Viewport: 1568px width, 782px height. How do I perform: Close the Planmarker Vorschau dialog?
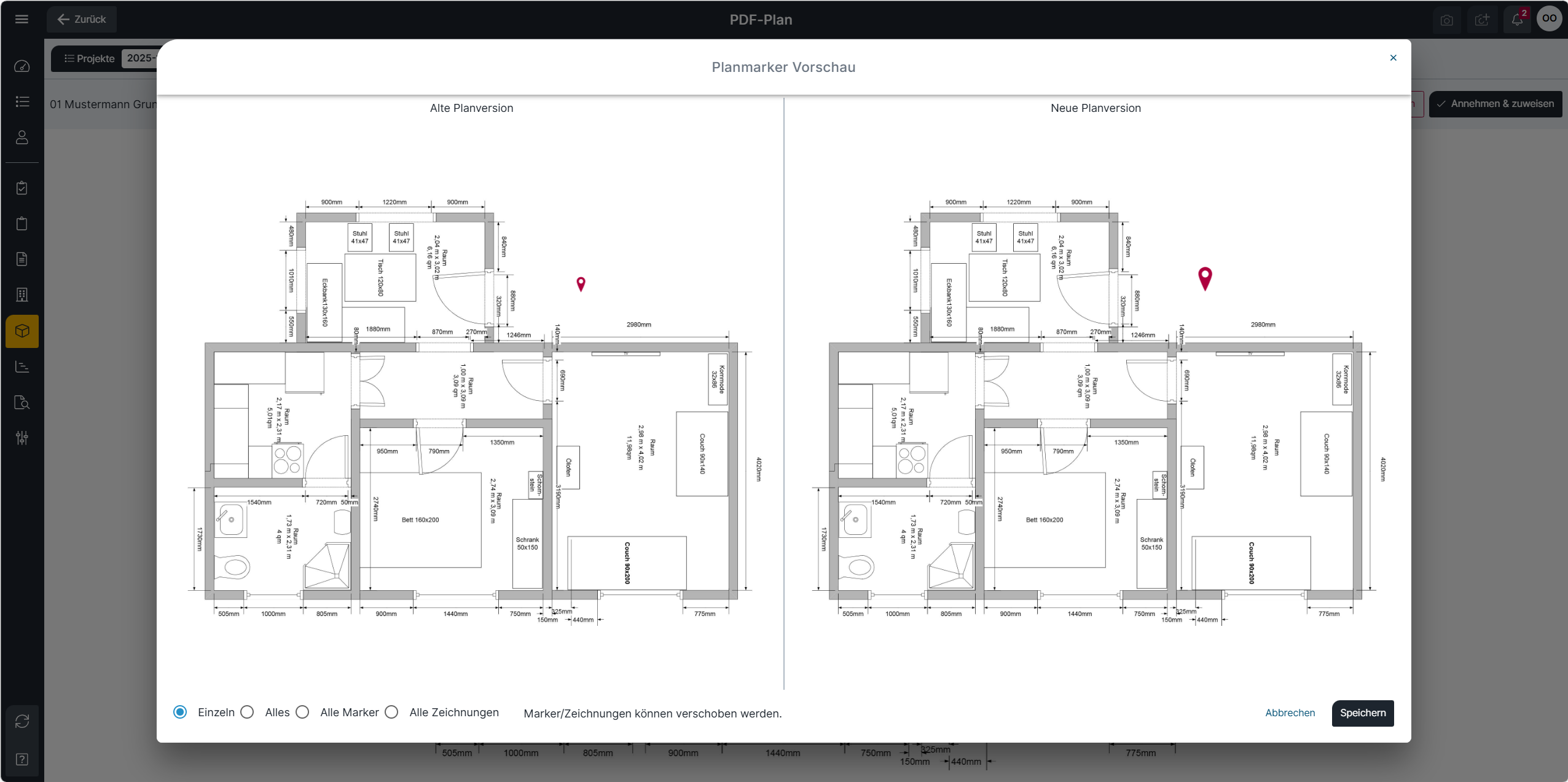tap(1393, 58)
